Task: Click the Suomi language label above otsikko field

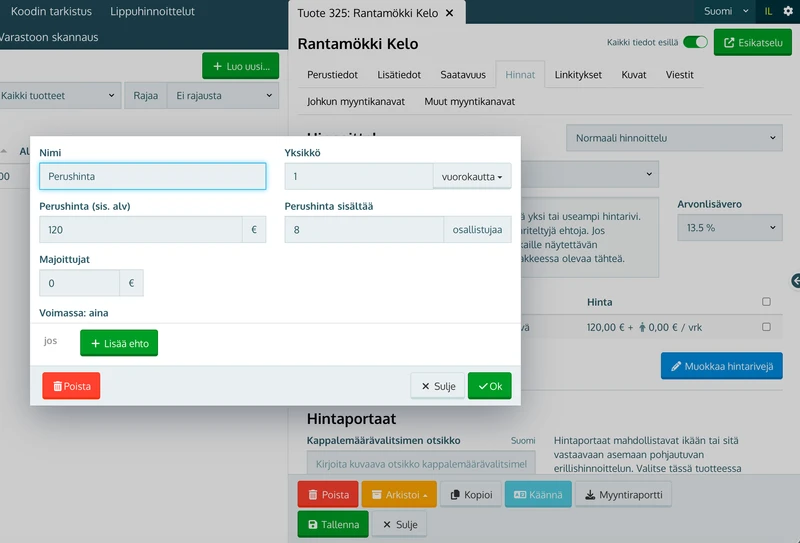Action: (x=523, y=440)
